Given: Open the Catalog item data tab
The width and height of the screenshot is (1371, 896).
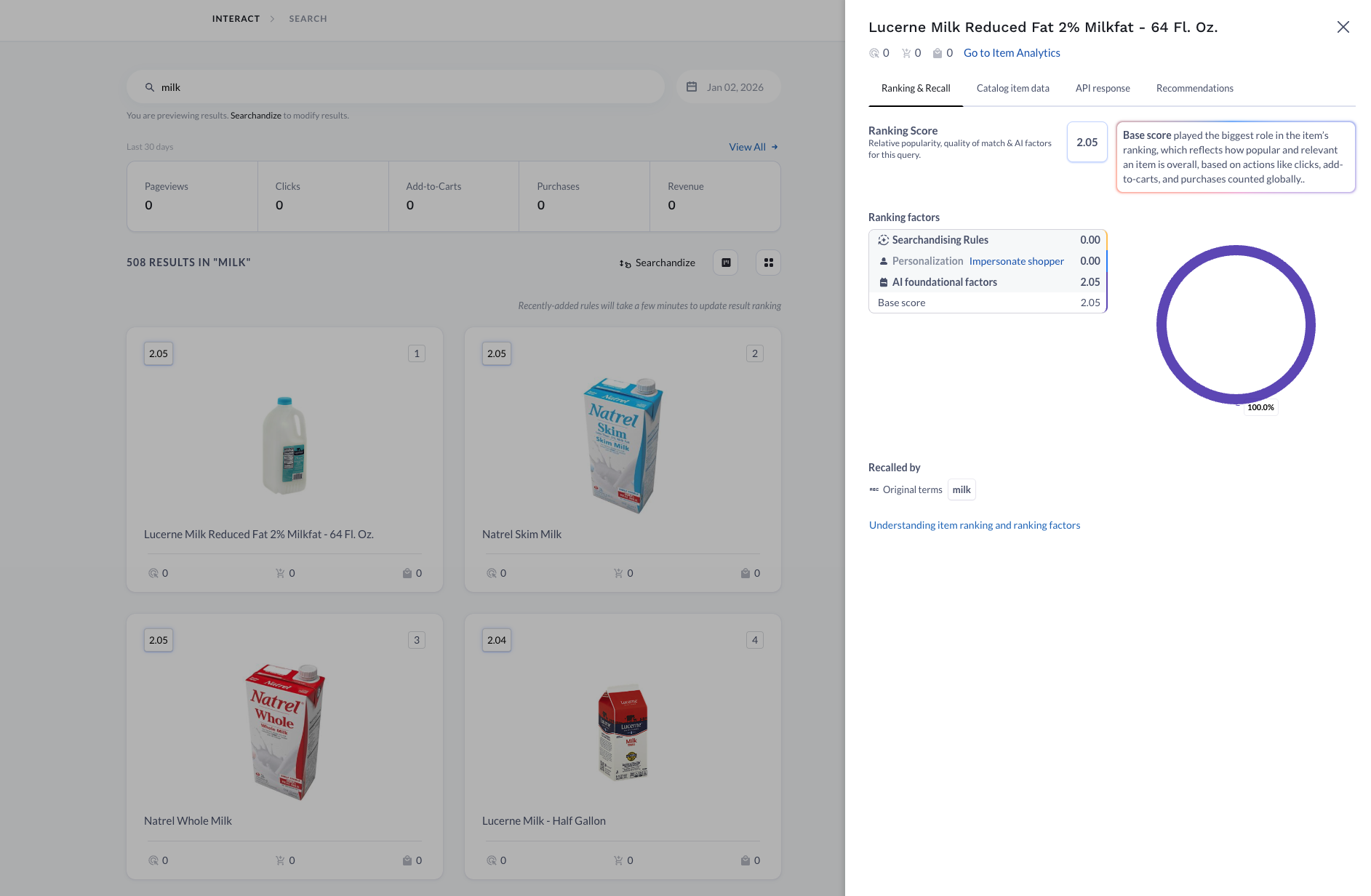Looking at the screenshot, I should click(x=1012, y=88).
